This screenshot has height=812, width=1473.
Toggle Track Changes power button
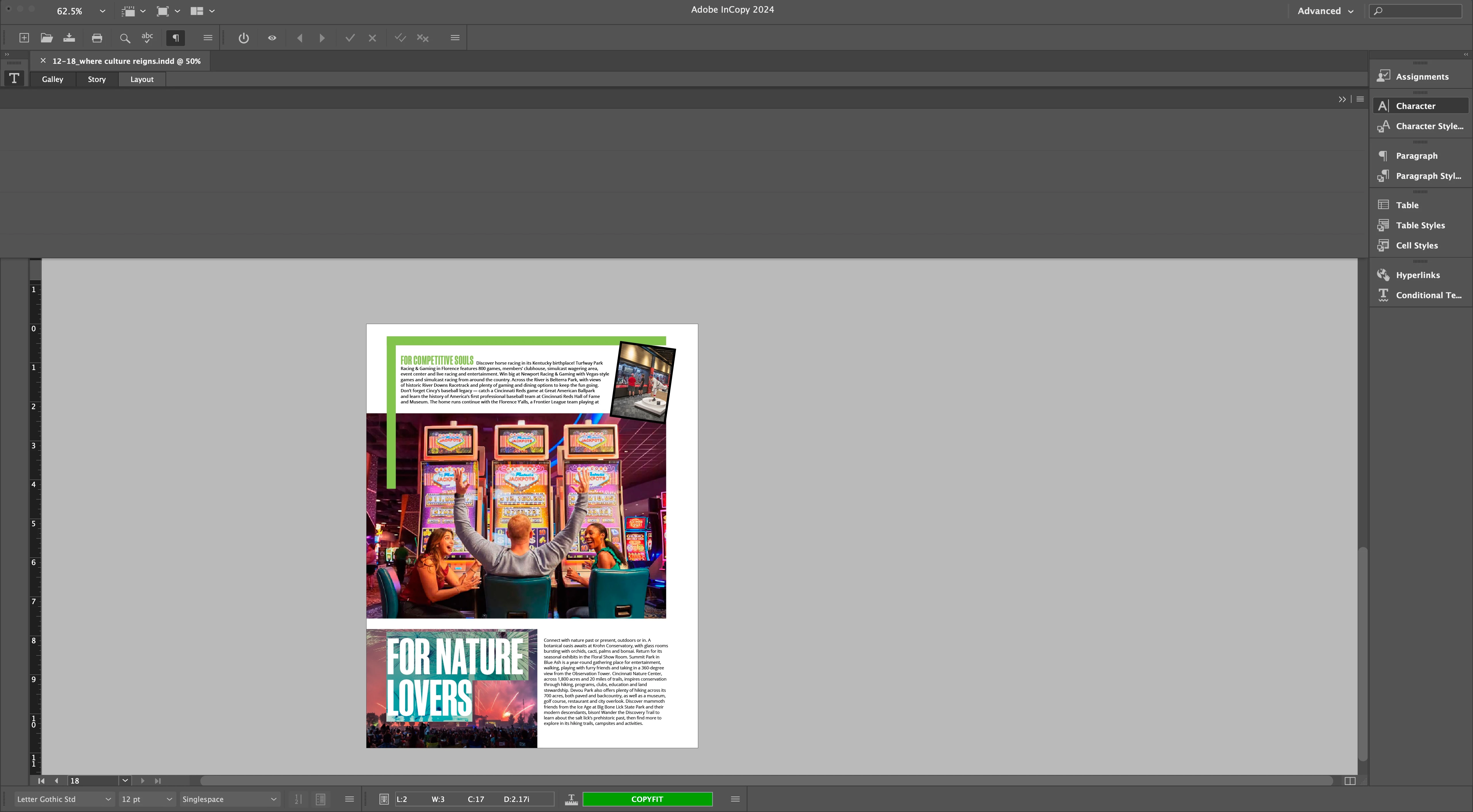coord(244,38)
